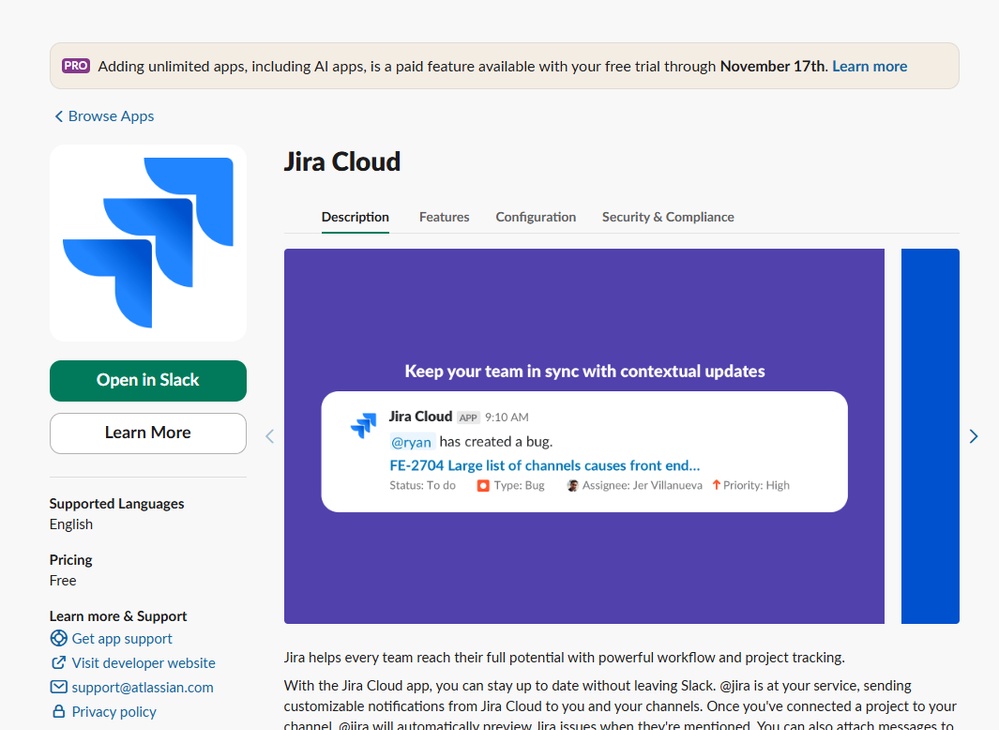Open the Security & Compliance tab

(668, 217)
